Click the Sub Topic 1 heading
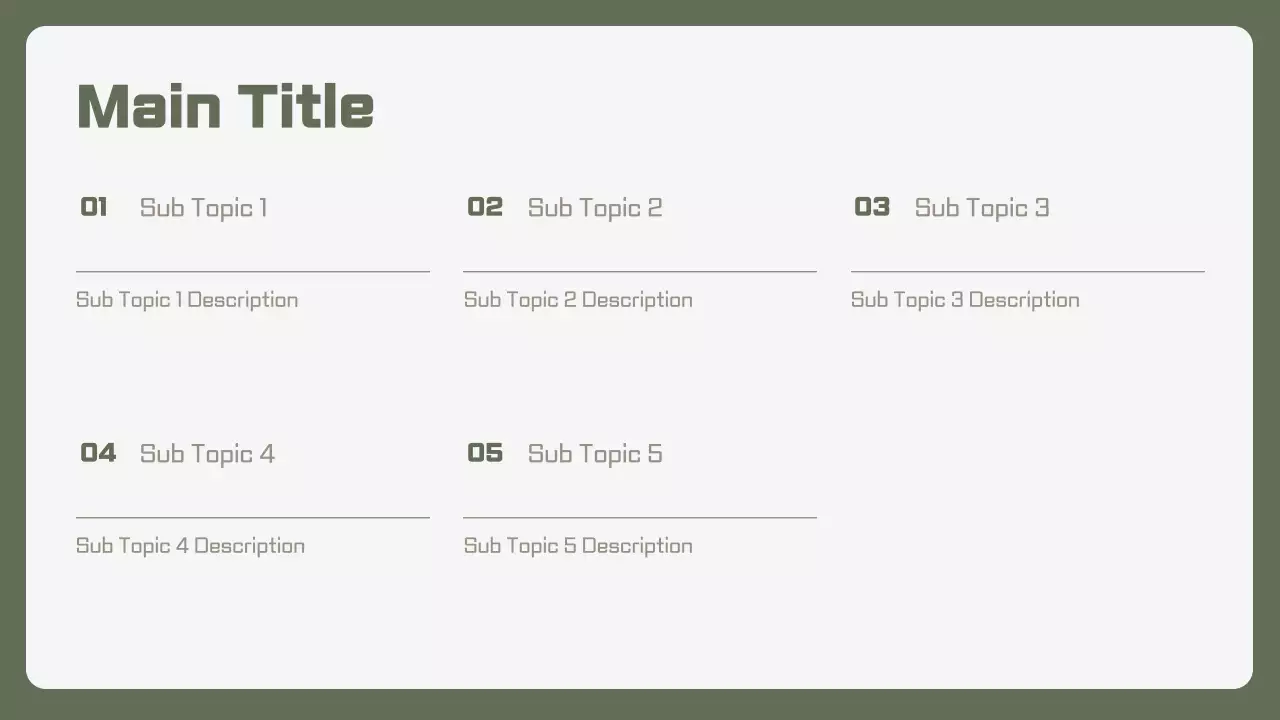The image size is (1280, 720). [x=203, y=207]
